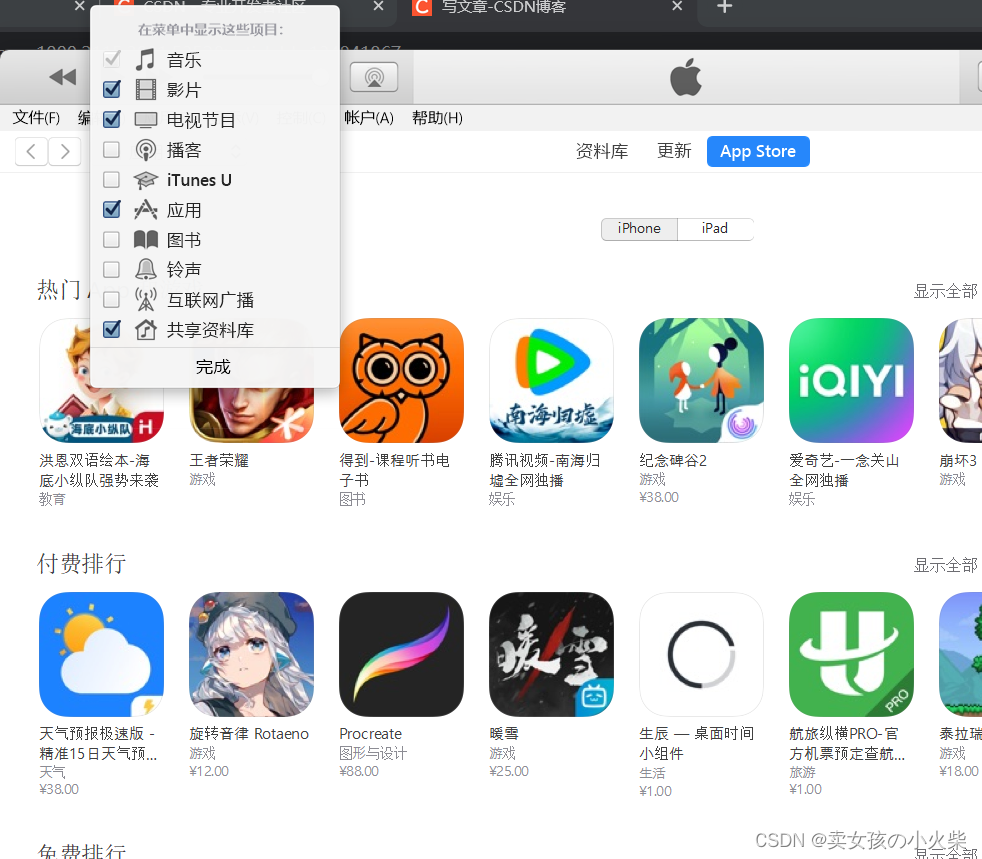982x859 pixels.
Task: Open a new browser tab with the plus button
Action: [x=723, y=8]
